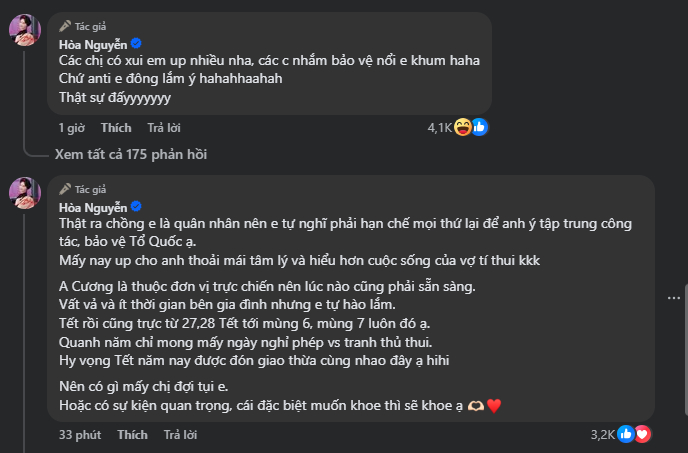Reply to the 33 phút comment via Trả lời

180,435
